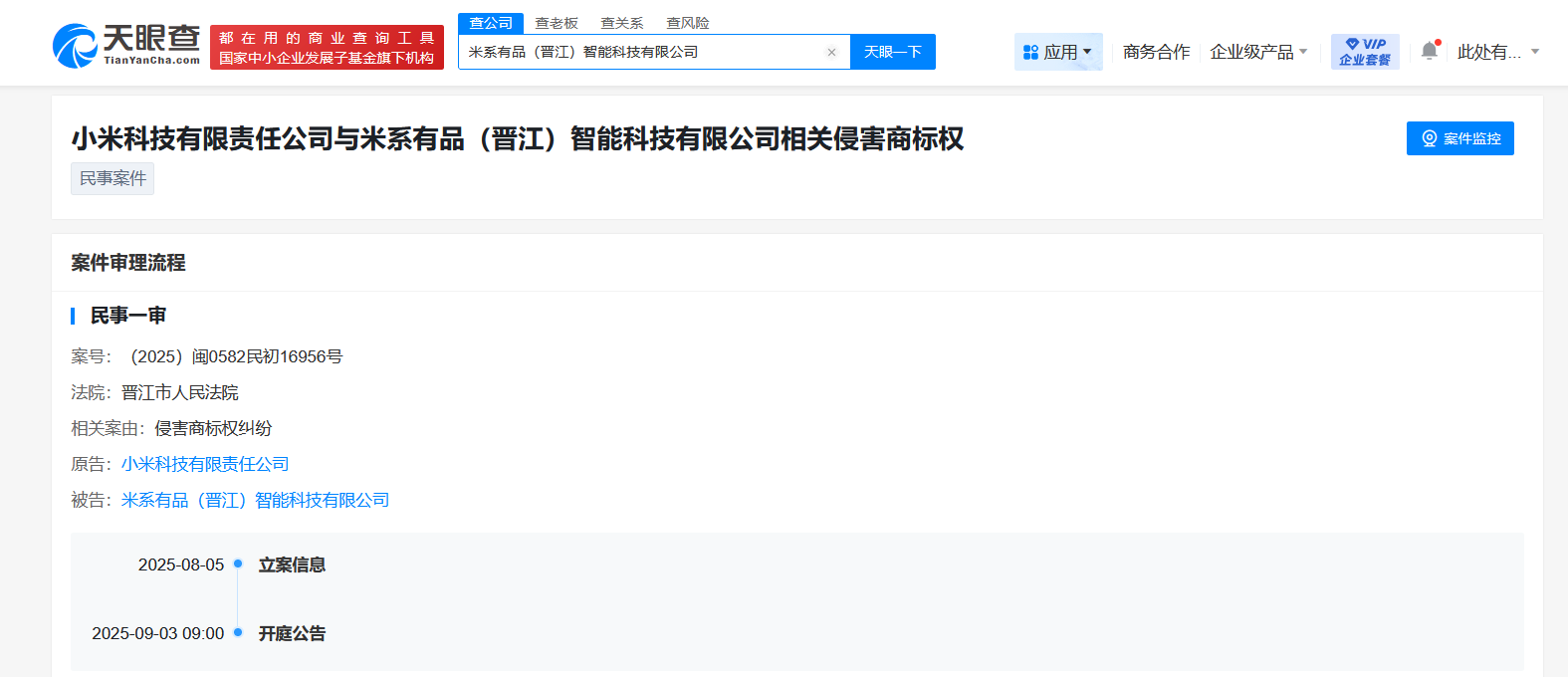Click case cause 侵害商标权纠纷

click(213, 428)
